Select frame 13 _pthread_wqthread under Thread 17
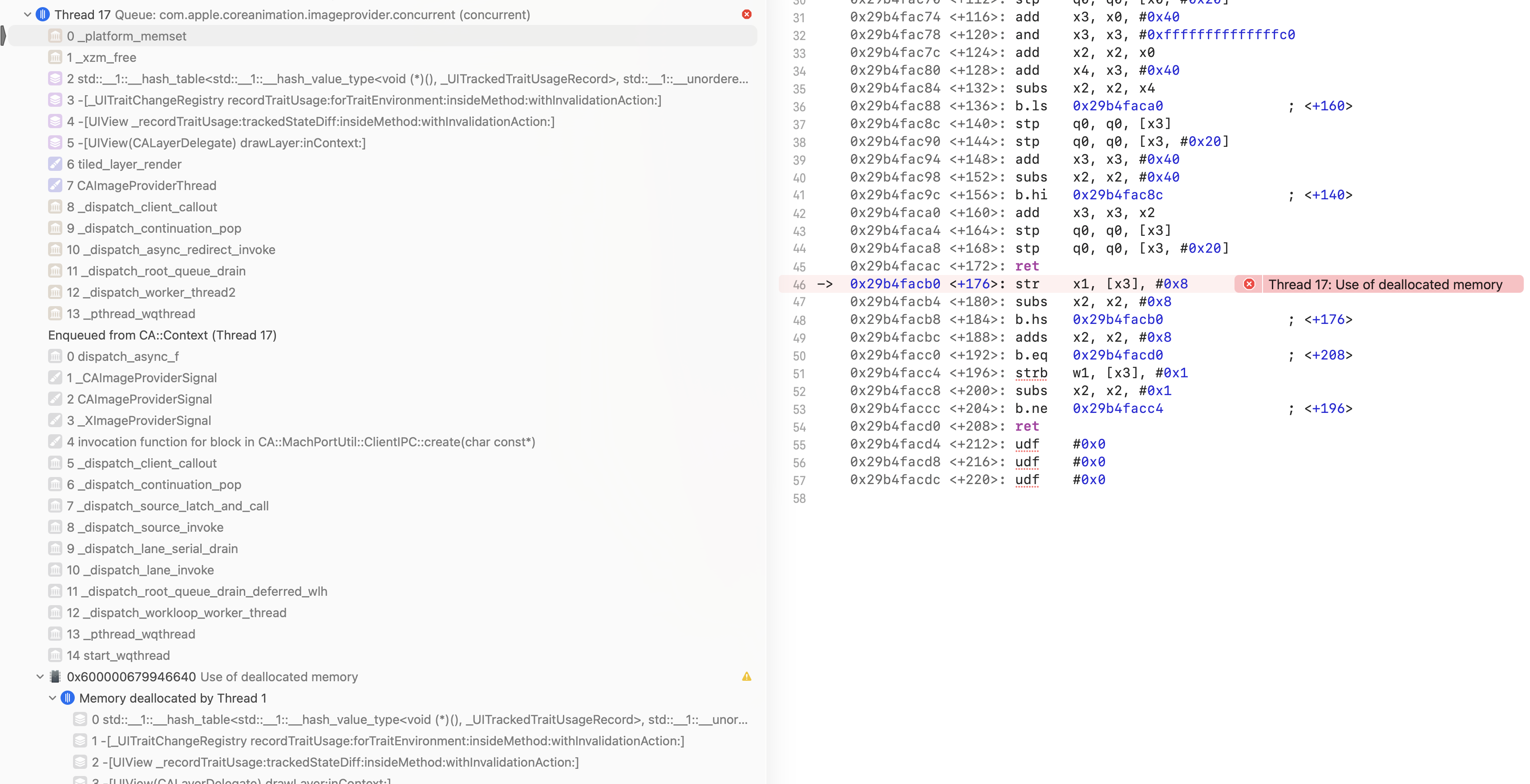Viewport: 1530px width, 784px height. click(131, 314)
